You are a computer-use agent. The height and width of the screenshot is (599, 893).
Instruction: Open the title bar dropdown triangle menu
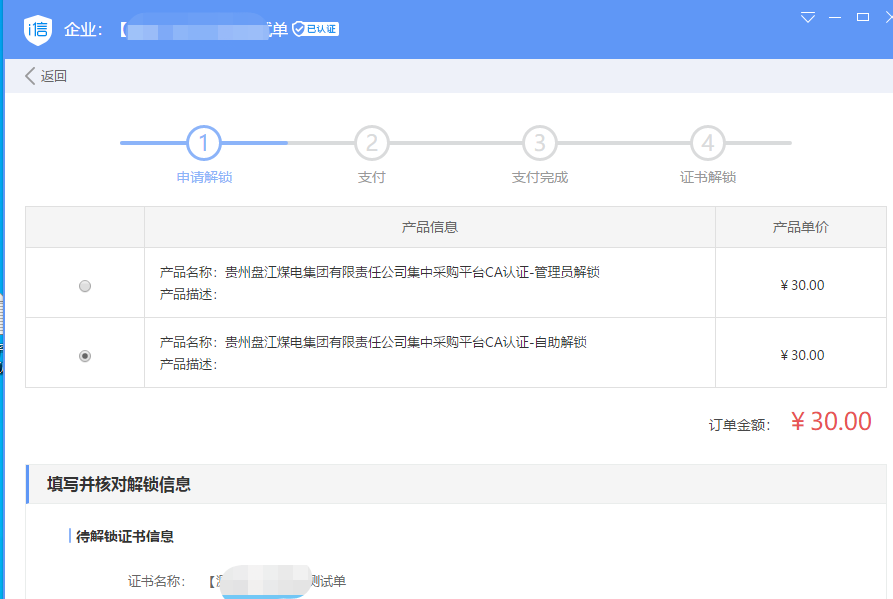(x=810, y=17)
